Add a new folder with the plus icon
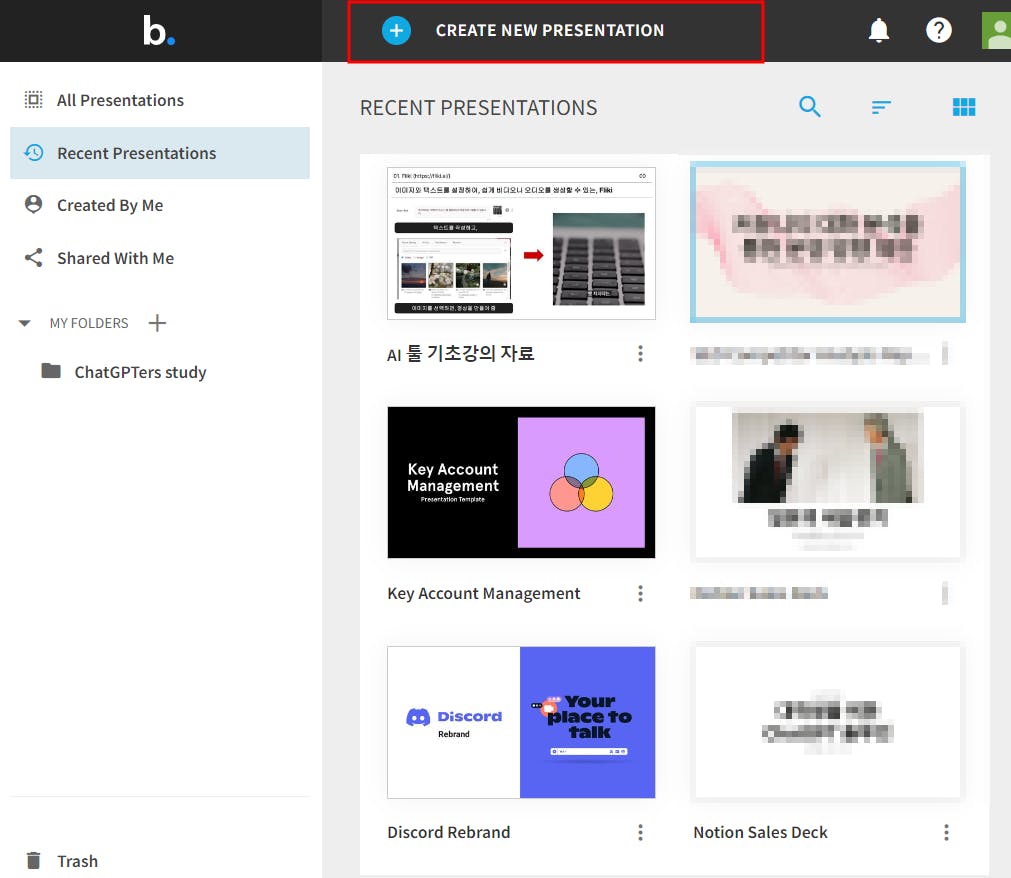Viewport: 1011px width, 878px height. click(157, 322)
